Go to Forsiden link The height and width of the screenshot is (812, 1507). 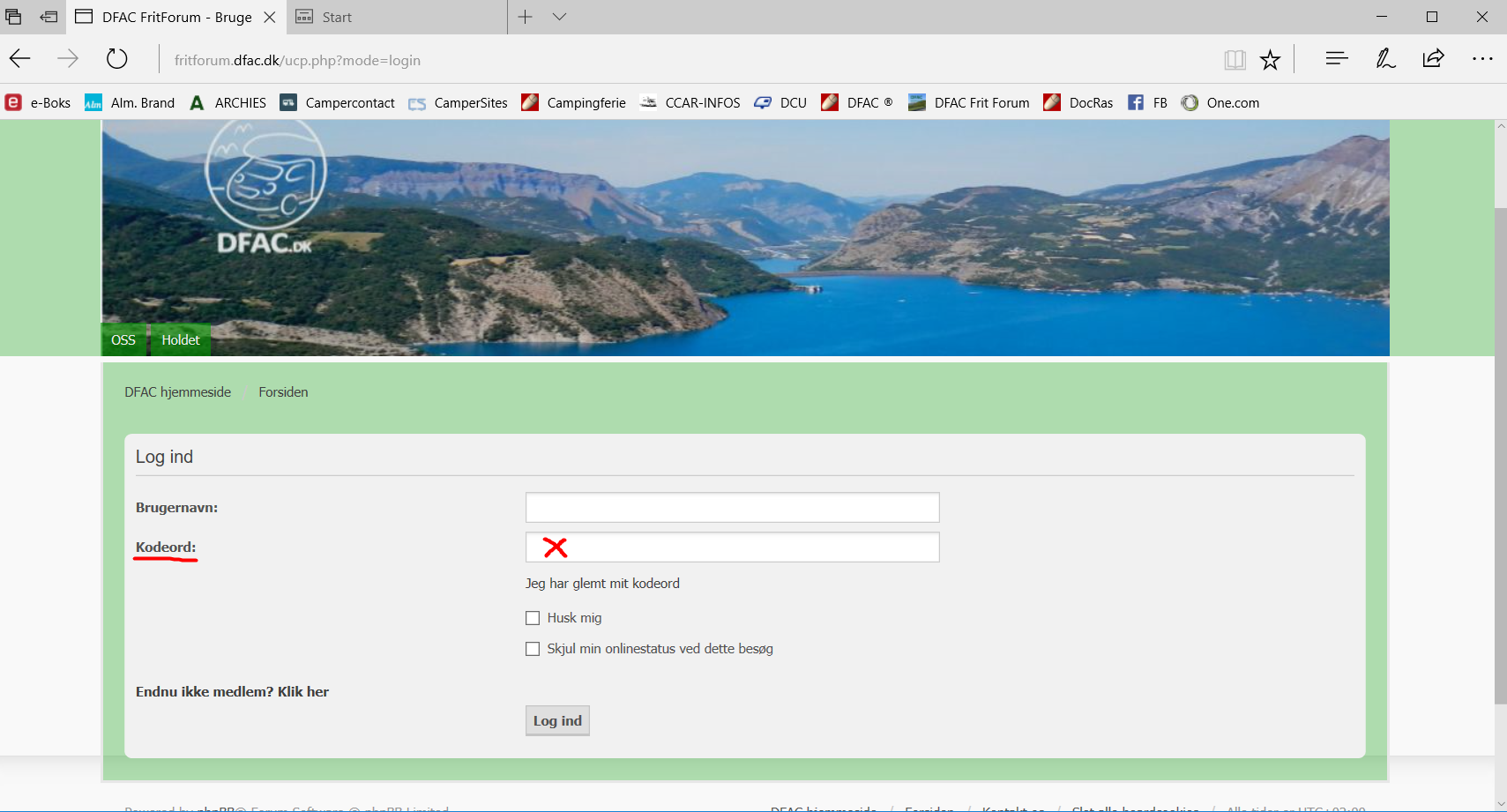point(283,392)
